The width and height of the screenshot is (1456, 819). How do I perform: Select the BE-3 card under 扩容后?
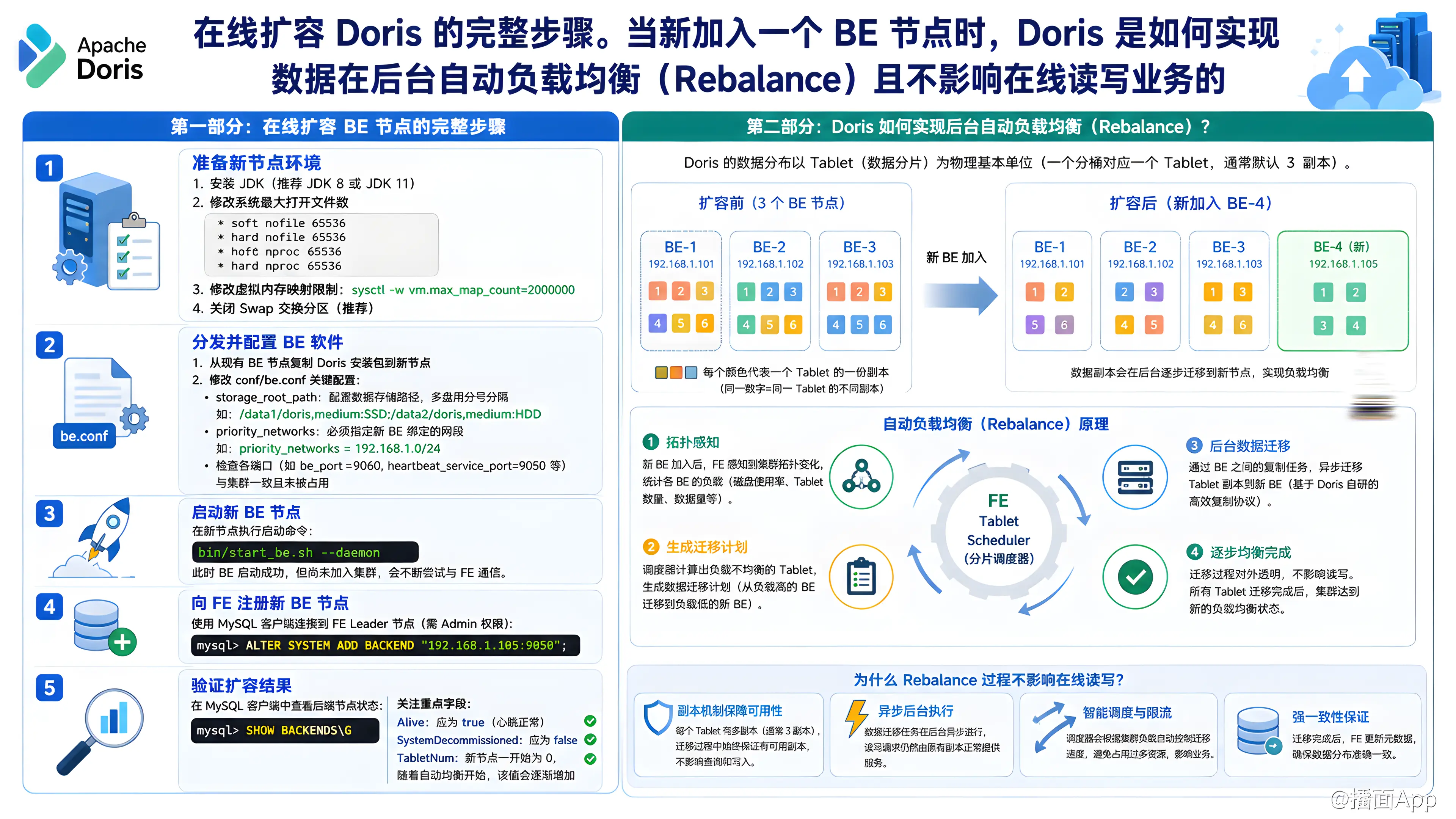point(1229,290)
